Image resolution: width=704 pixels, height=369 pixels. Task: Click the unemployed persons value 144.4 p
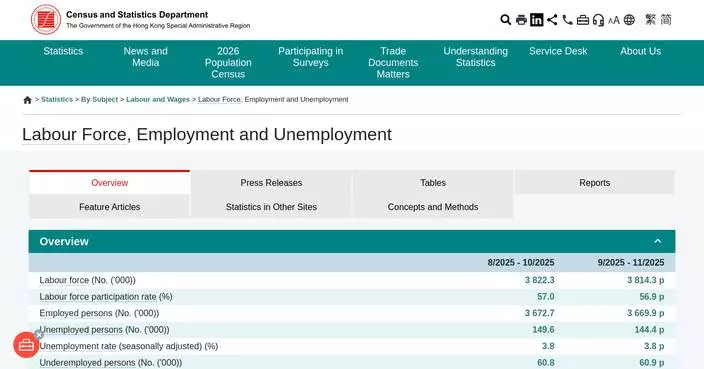(x=649, y=330)
